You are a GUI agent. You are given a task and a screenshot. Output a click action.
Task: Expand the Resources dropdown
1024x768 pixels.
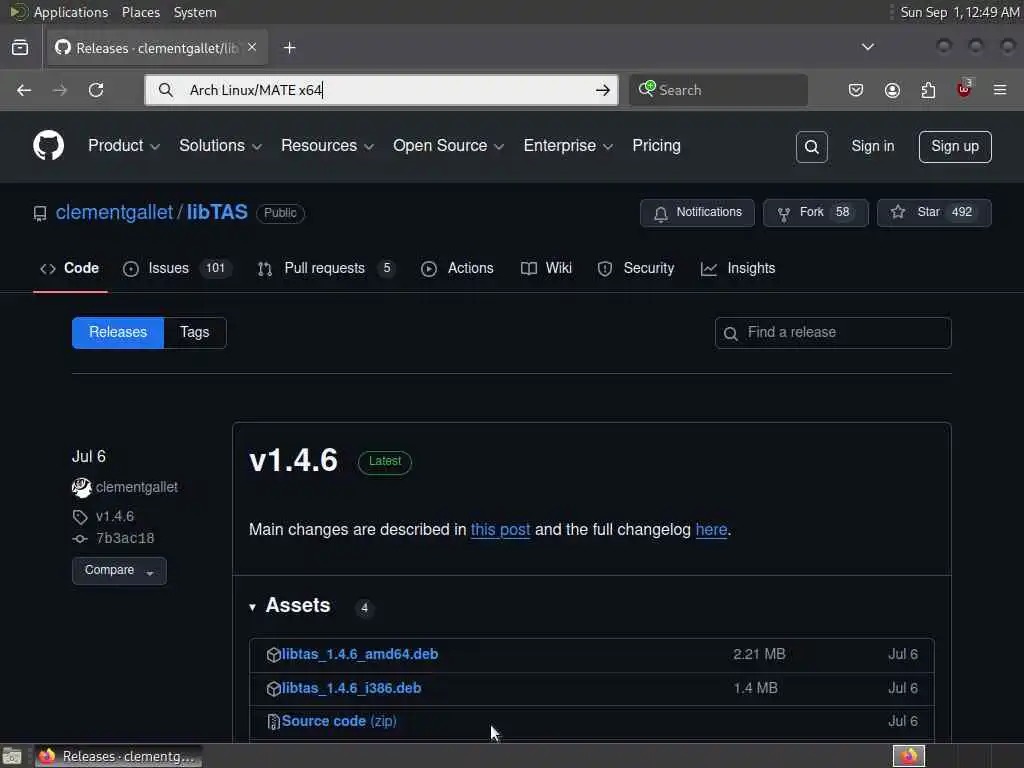pyautogui.click(x=327, y=146)
